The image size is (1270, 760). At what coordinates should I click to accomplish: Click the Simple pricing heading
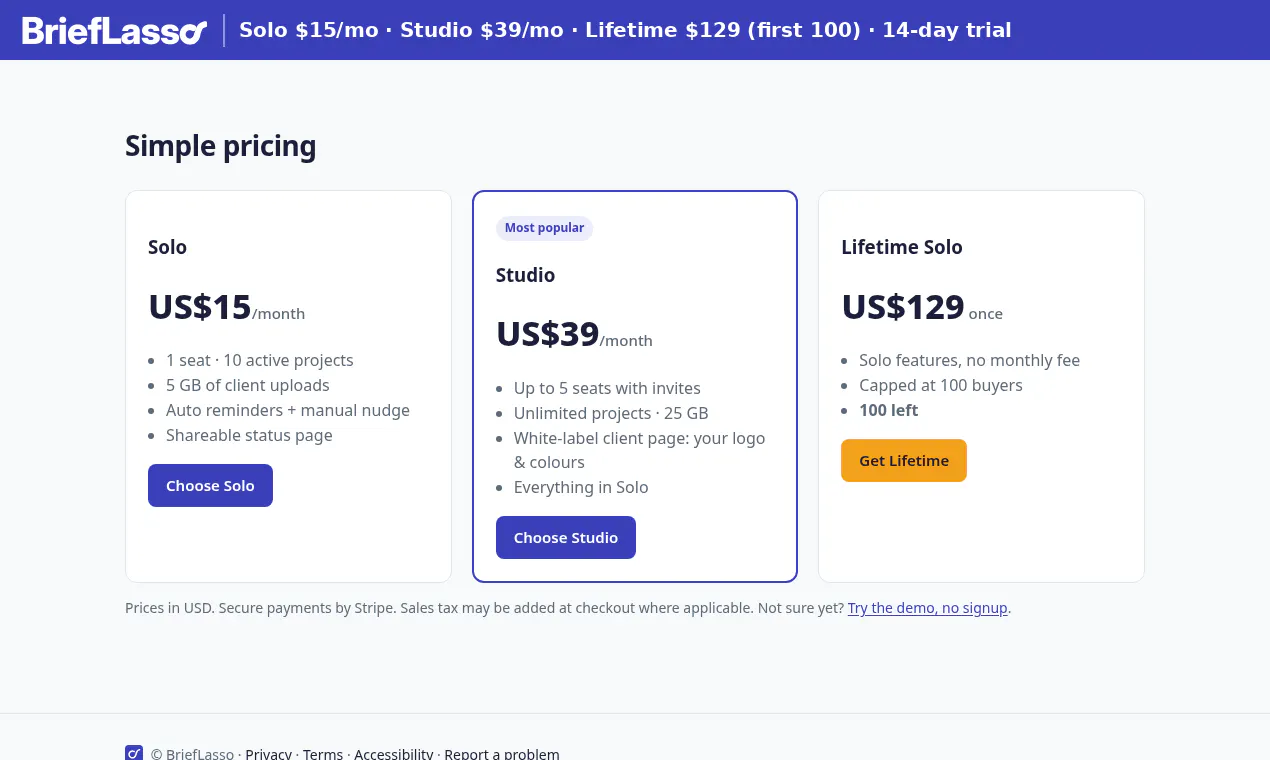click(221, 146)
